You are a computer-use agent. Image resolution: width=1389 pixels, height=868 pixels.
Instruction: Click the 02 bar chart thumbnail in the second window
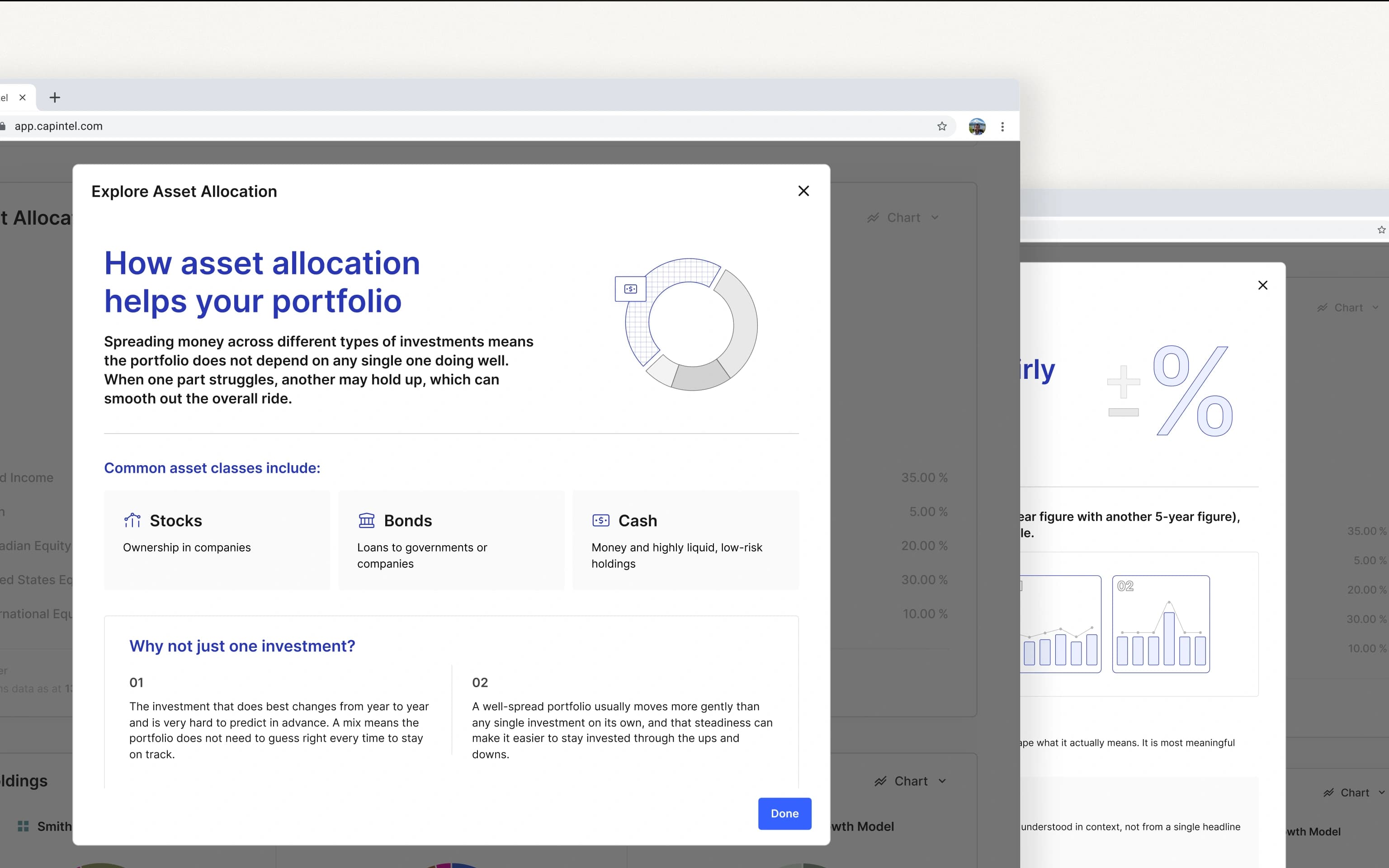pyautogui.click(x=1161, y=624)
